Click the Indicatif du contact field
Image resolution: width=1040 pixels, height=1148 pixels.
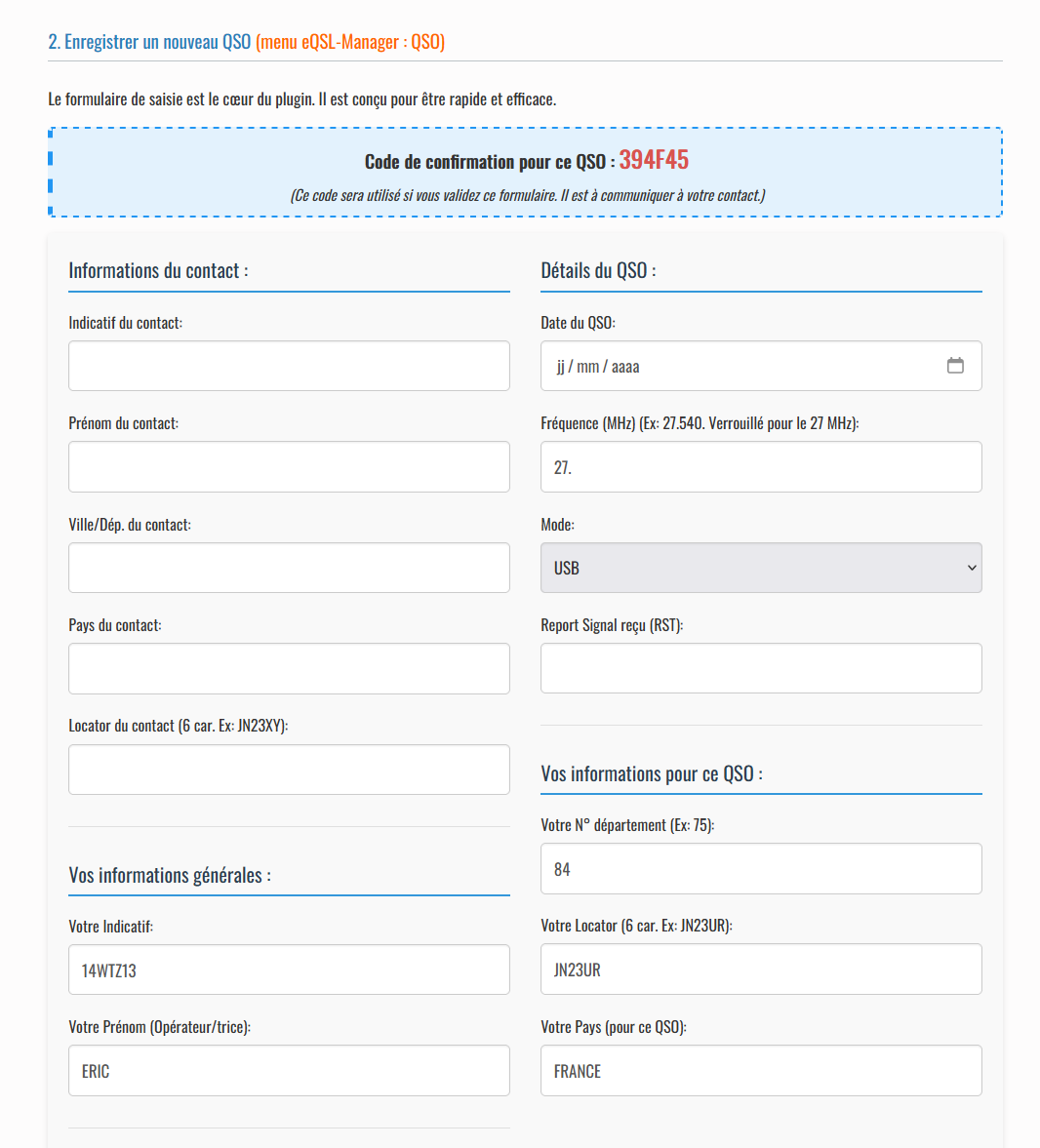point(289,366)
